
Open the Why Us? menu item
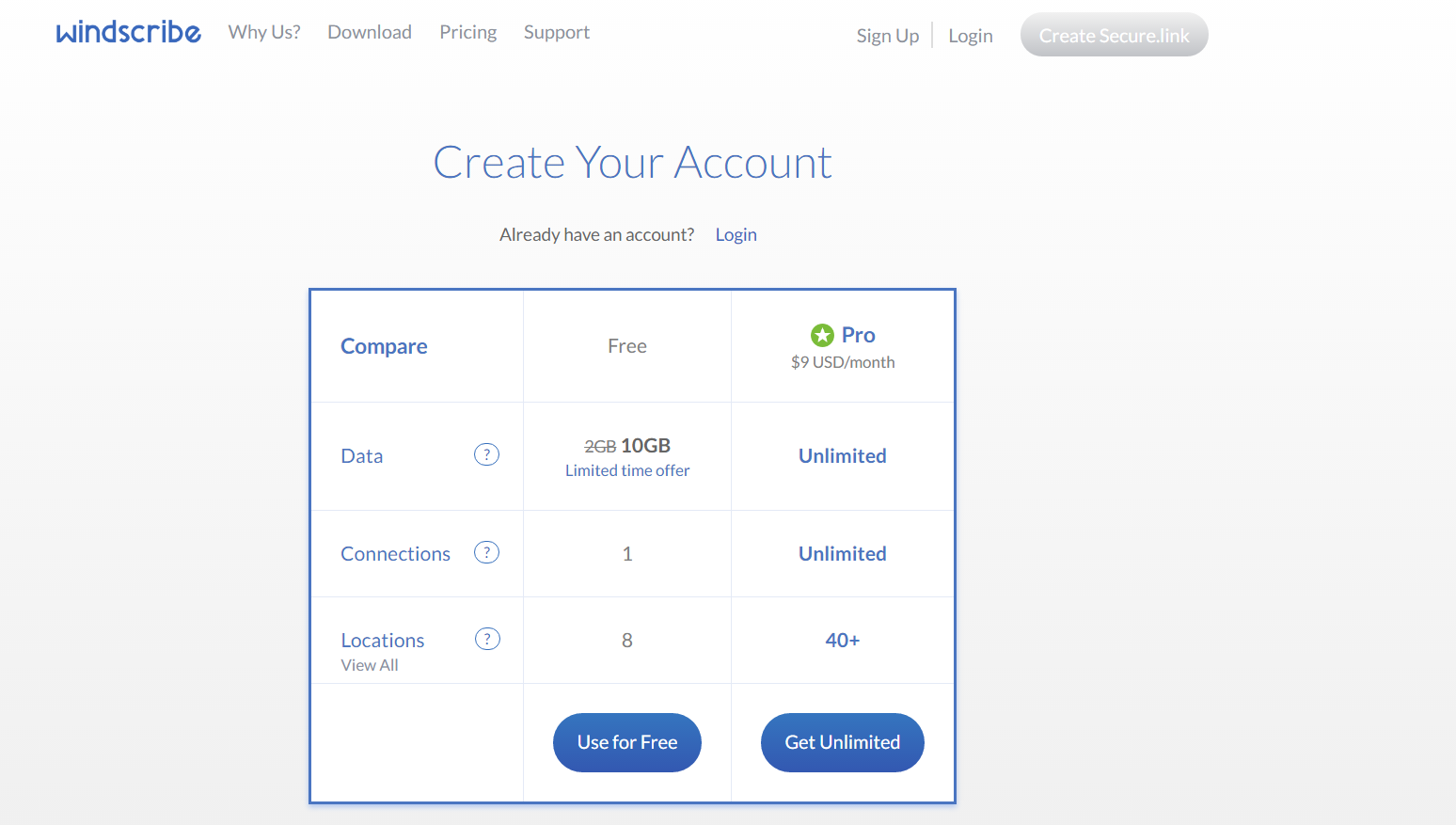point(264,32)
